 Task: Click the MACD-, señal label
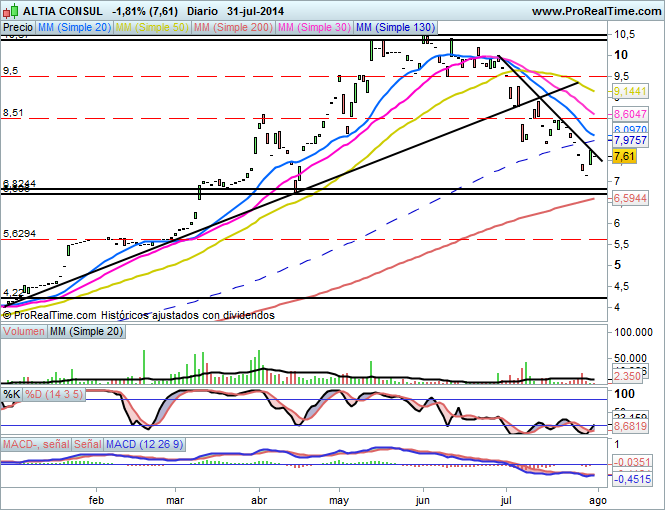pos(35,443)
